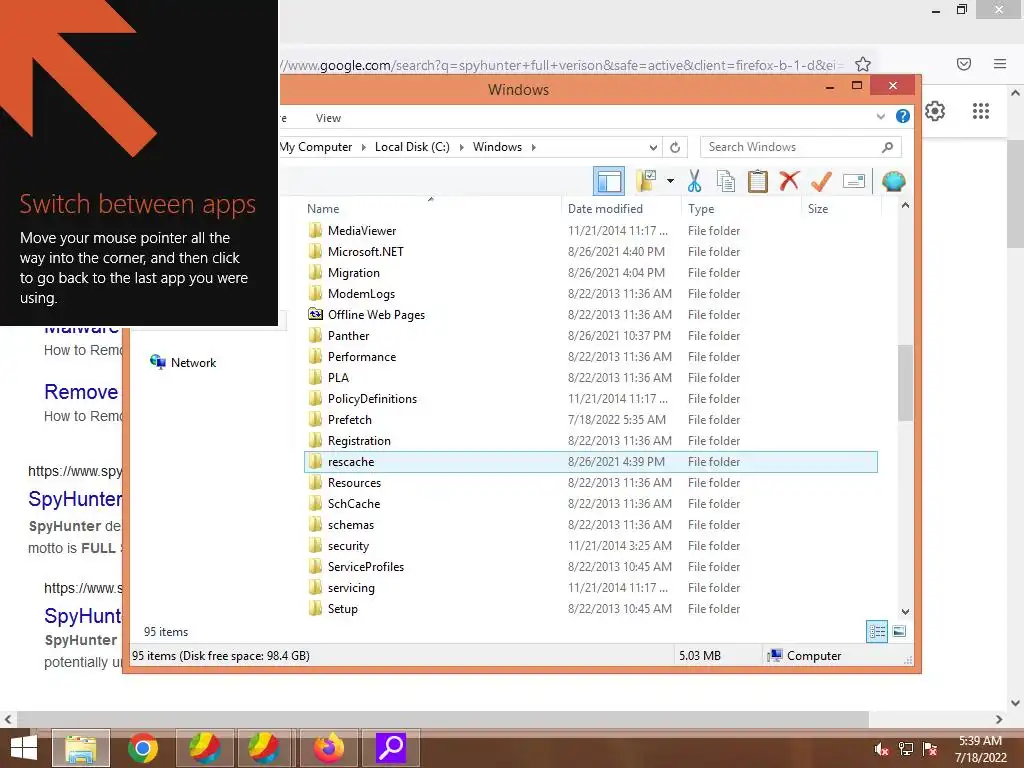
Task: Click the Copy documents icon
Action: [726, 181]
